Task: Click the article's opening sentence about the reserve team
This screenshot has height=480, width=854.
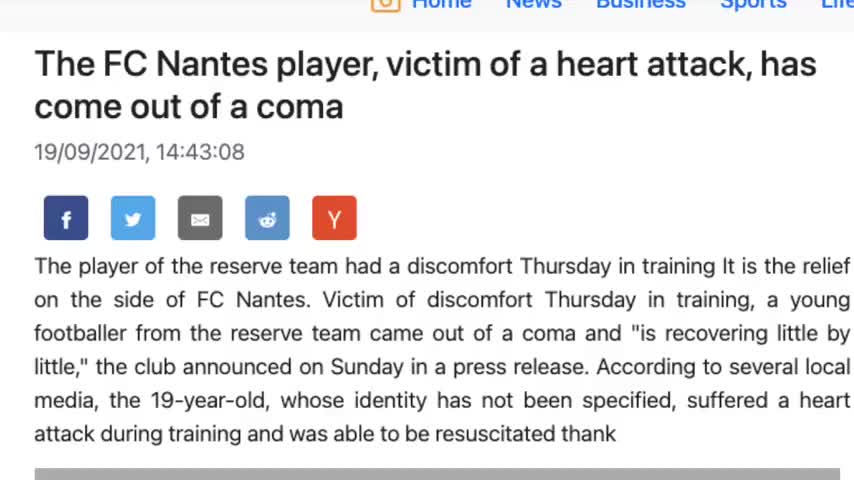Action: [x=375, y=266]
